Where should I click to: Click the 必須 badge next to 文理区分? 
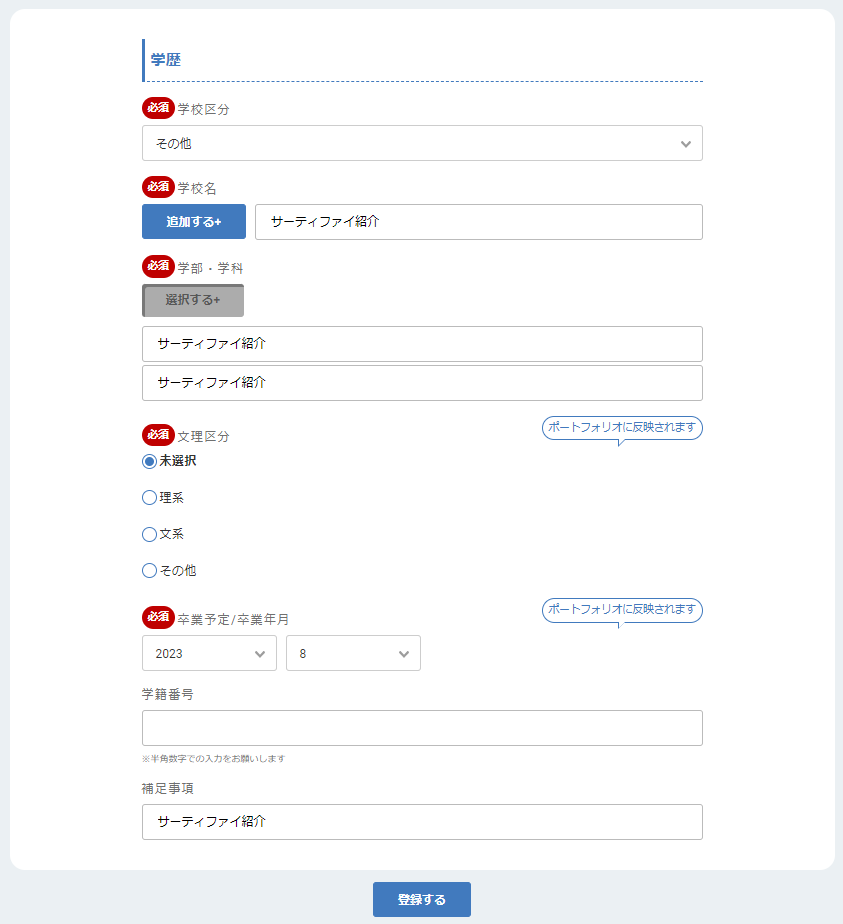pyautogui.click(x=158, y=435)
